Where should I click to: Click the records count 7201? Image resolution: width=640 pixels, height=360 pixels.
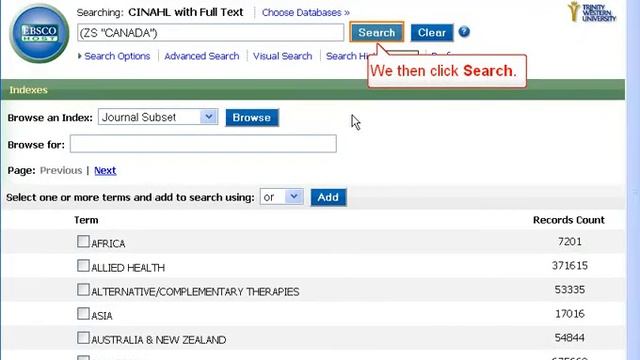click(569, 242)
